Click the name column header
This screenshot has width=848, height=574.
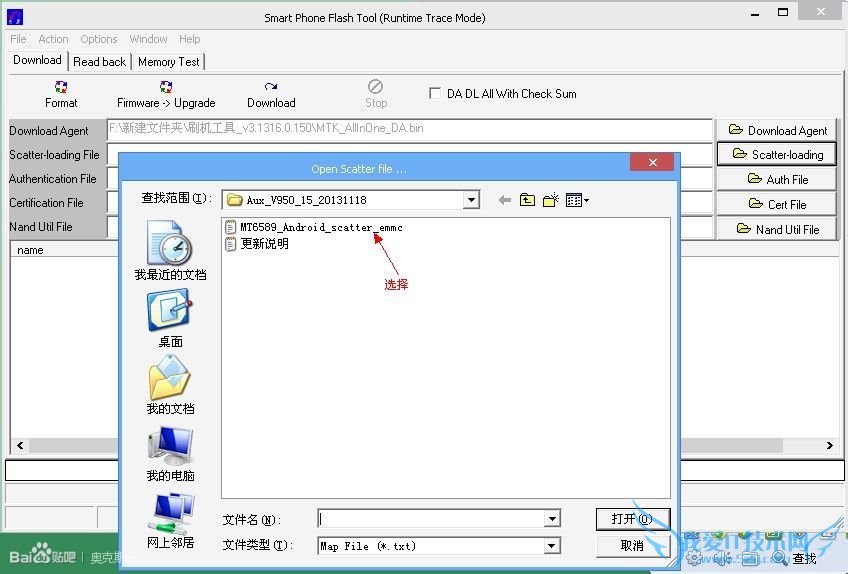(x=64, y=250)
